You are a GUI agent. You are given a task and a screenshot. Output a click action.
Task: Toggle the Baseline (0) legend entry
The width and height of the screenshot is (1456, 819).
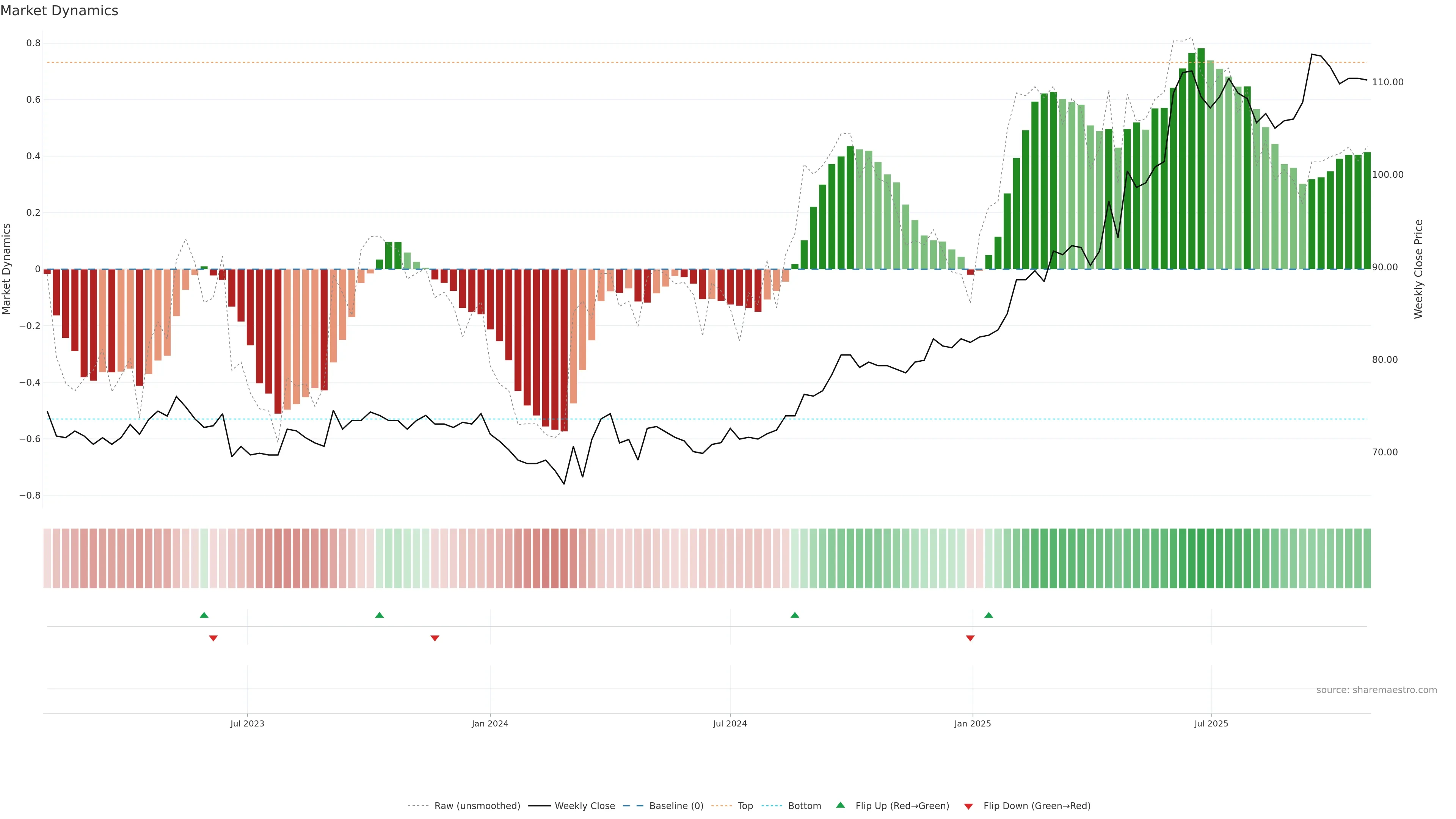(x=676, y=806)
